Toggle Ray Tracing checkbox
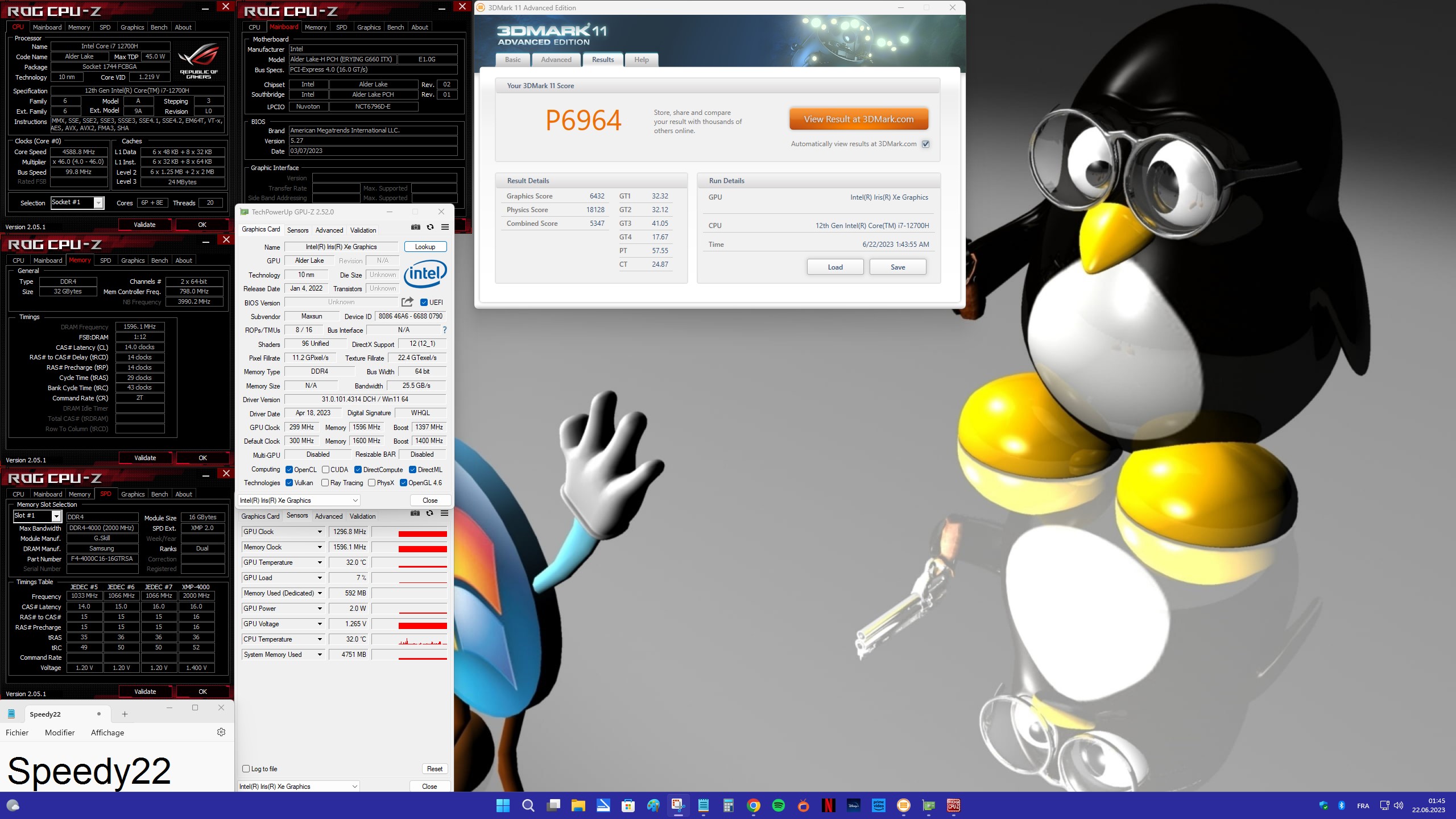Viewport: 1456px width, 819px height. point(325,482)
